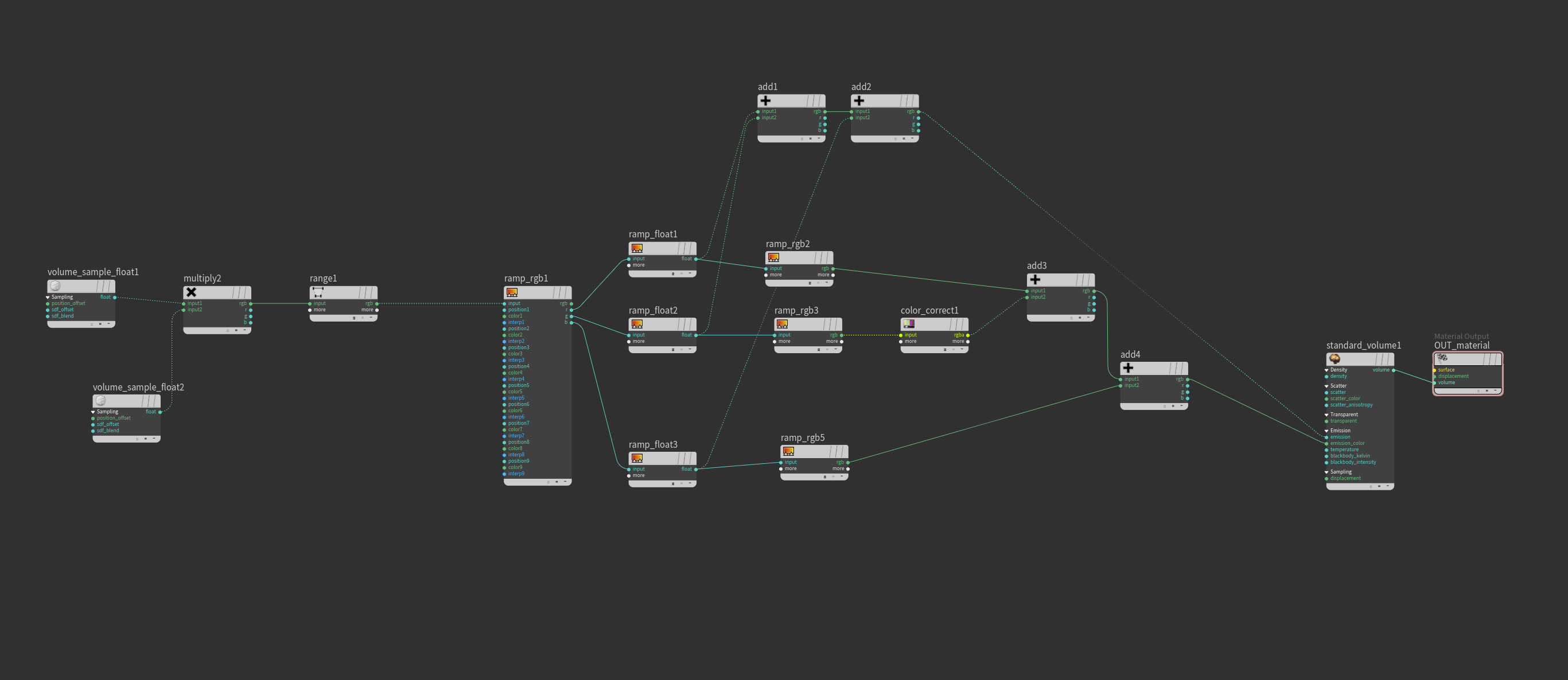Click the emission_color input port
The height and width of the screenshot is (680, 1568).
click(1326, 443)
